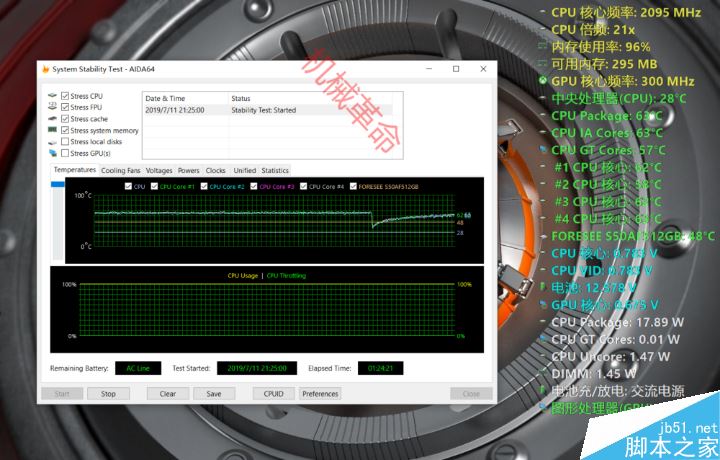Click the Status column header
Viewport: 720px width, 460px height.
pyautogui.click(x=310, y=98)
